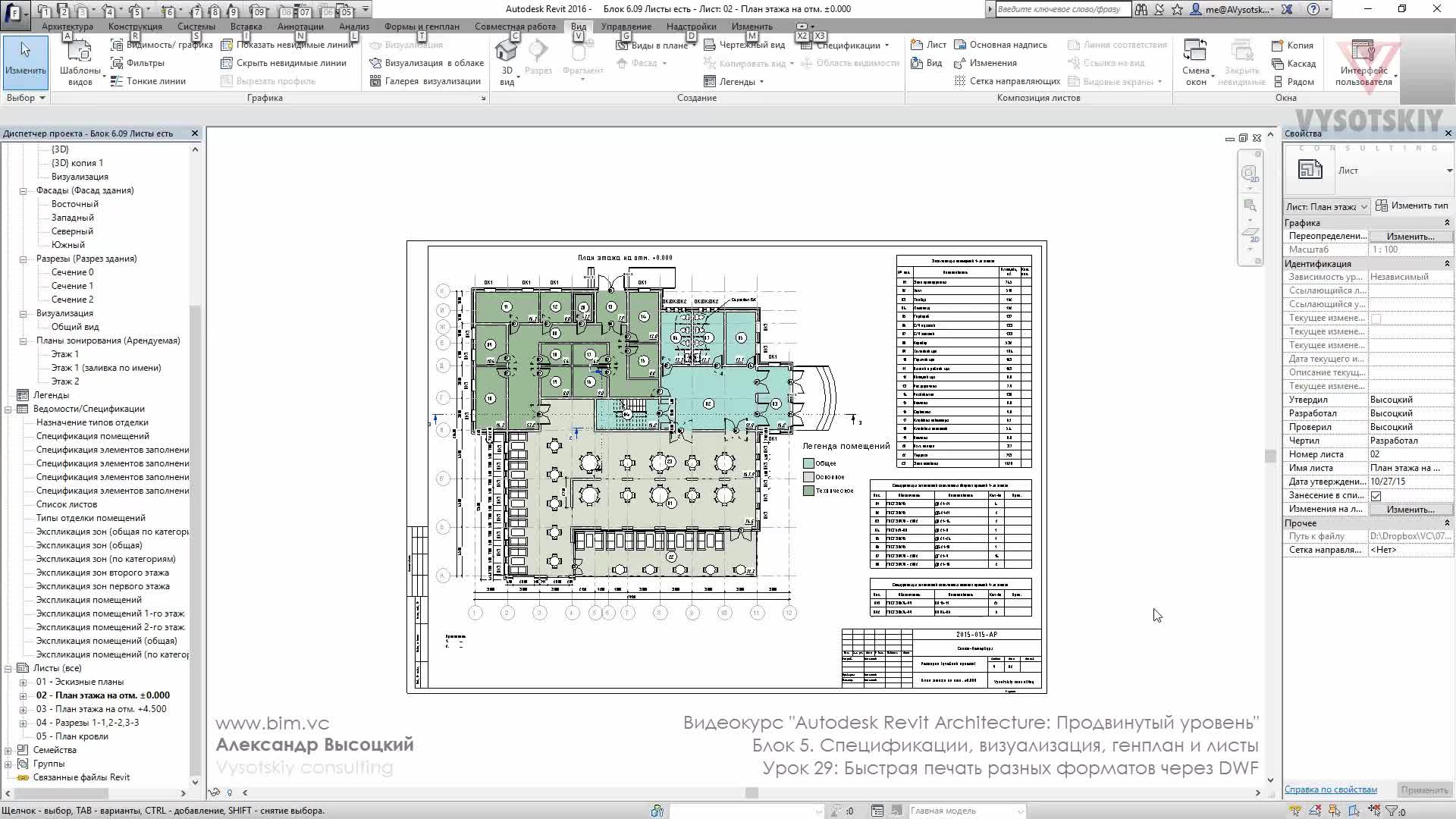Click the 'Изменить тип' button

click(1411, 206)
